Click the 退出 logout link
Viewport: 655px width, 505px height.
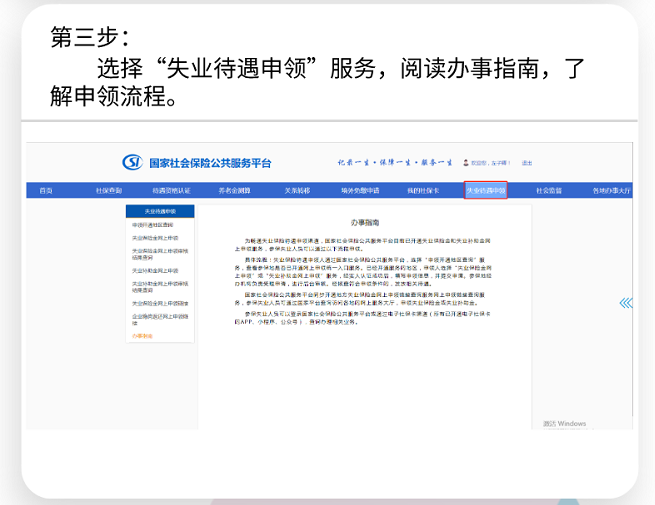pyautogui.click(x=527, y=163)
